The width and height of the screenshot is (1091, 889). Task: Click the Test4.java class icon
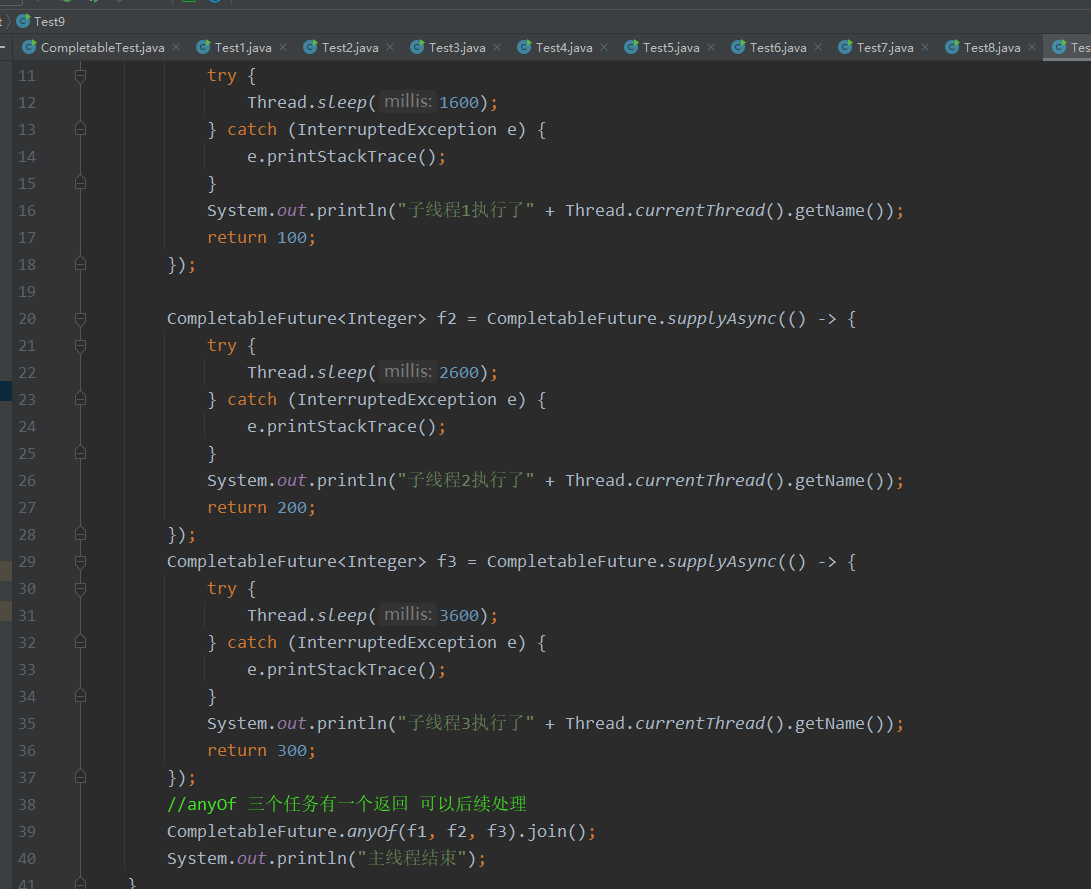click(x=525, y=47)
